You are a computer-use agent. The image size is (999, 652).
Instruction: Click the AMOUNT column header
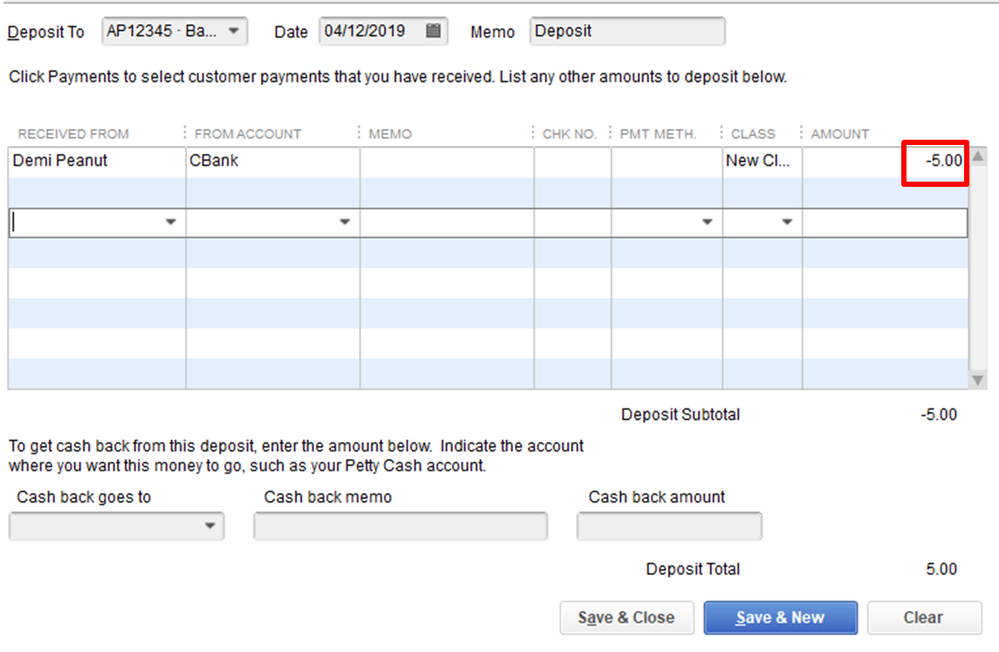click(x=840, y=134)
